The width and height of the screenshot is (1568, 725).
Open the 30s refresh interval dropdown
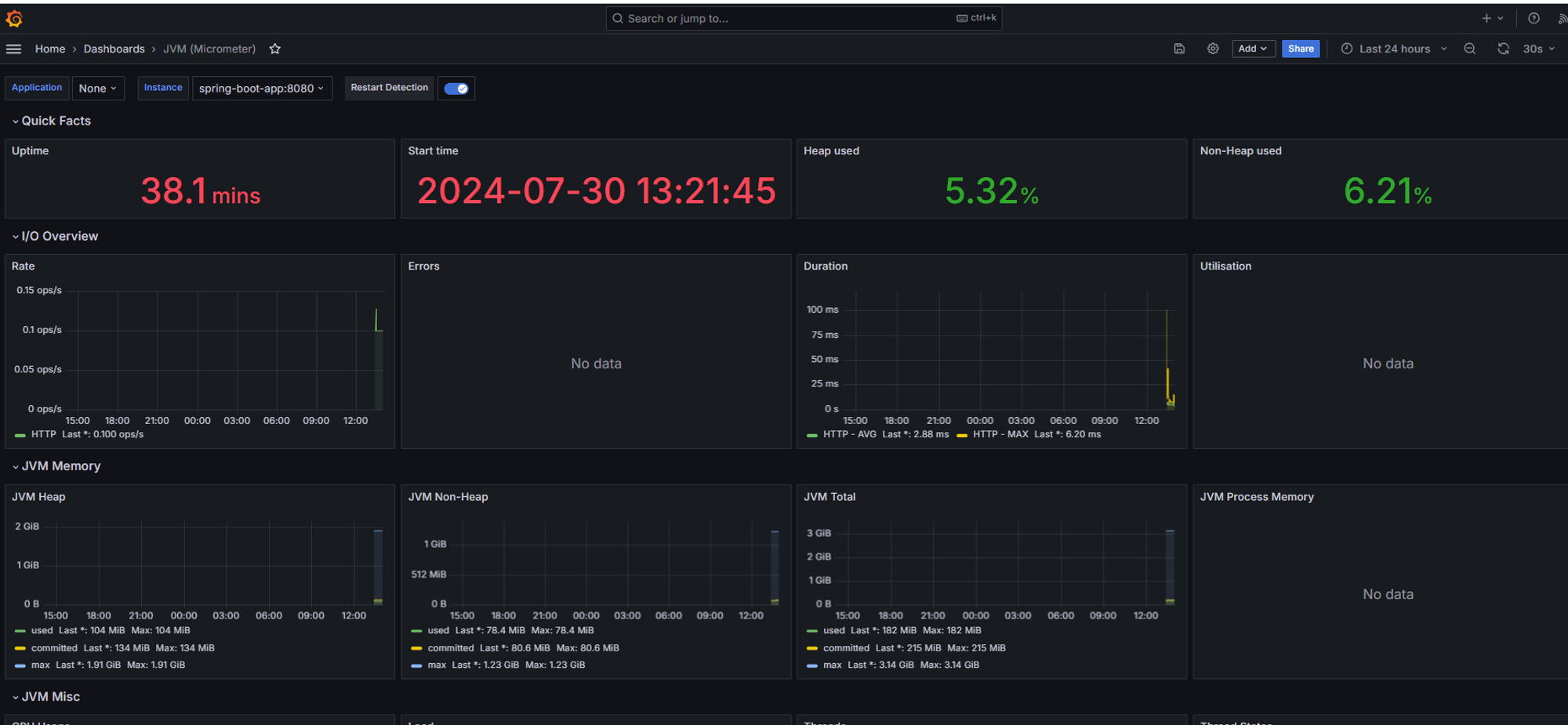pyautogui.click(x=1538, y=49)
